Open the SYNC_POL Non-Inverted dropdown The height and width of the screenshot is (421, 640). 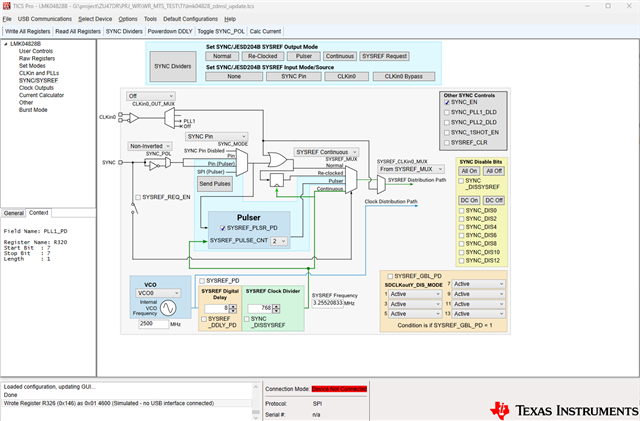pos(149,146)
